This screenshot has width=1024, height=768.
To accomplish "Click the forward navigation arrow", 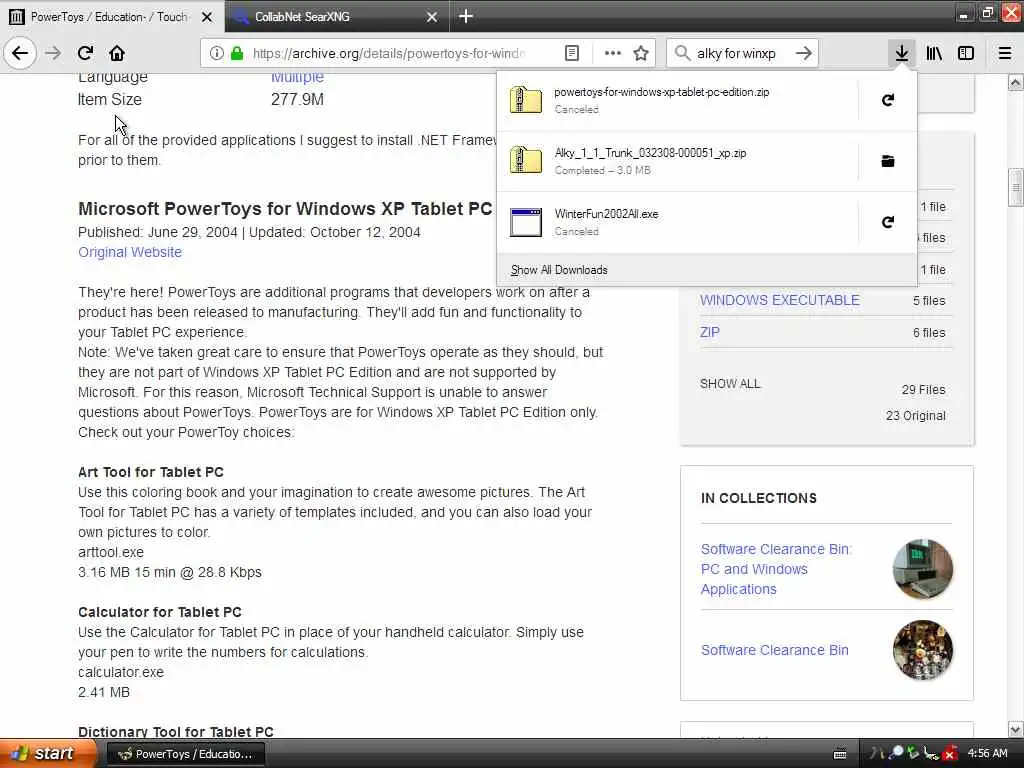I will coord(53,53).
